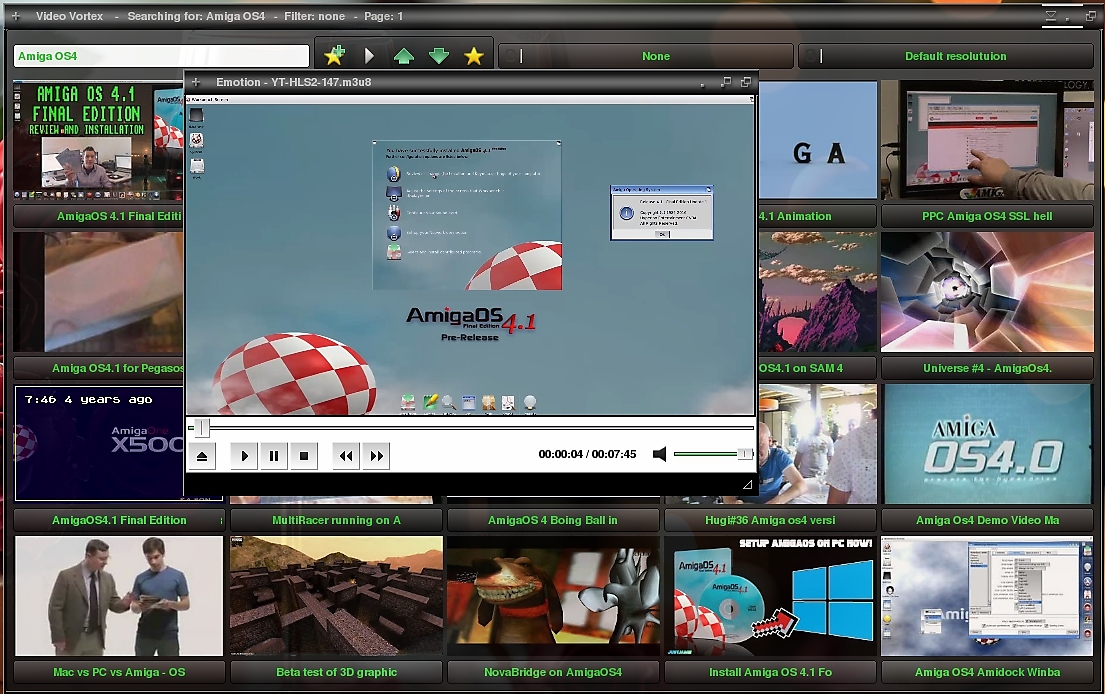The width and height of the screenshot is (1105, 694).
Task: Open favorites with the gold star icon
Action: pos(474,56)
